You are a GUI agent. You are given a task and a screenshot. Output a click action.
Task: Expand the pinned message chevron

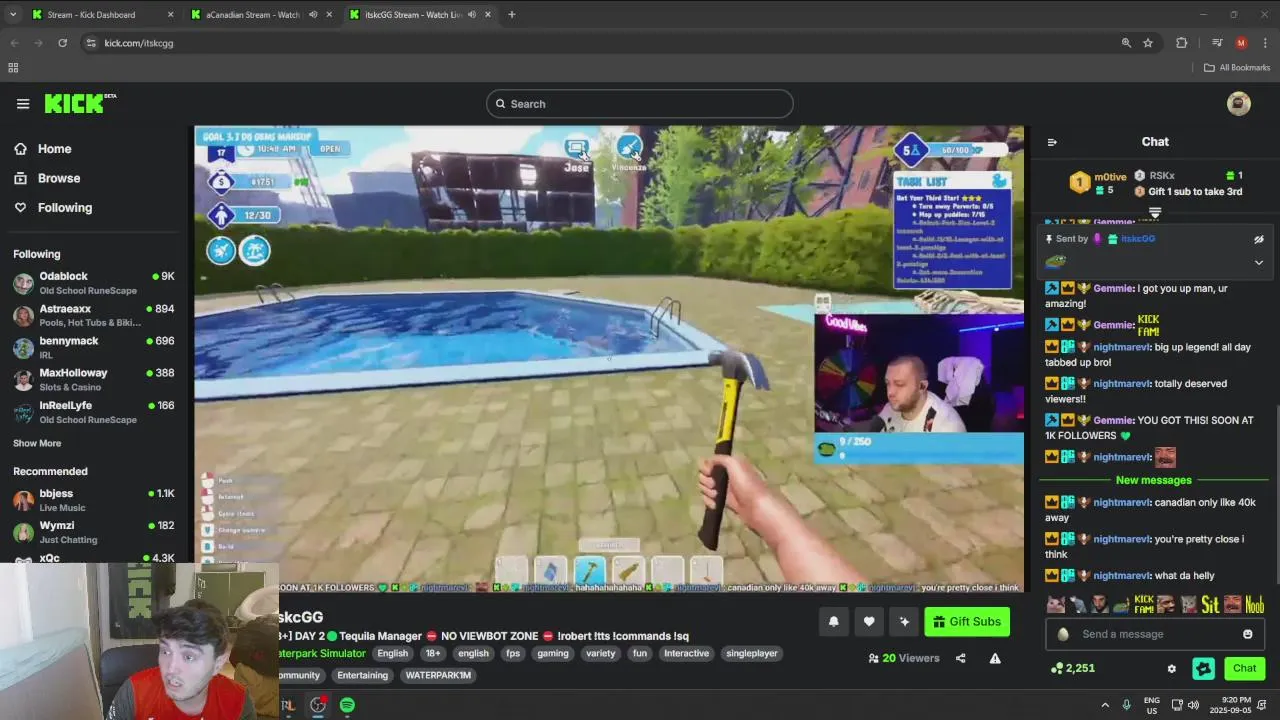[1259, 263]
